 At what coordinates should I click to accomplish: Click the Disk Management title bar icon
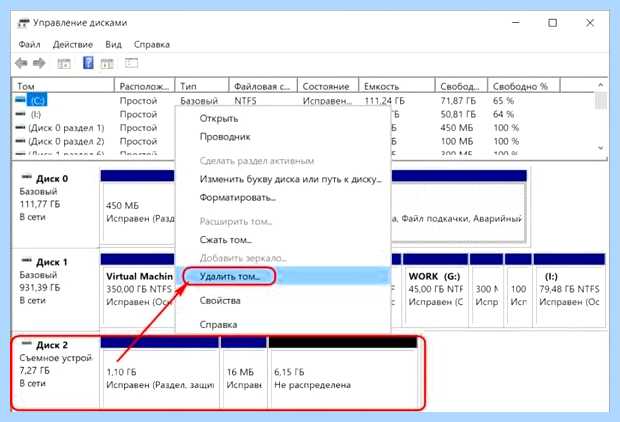(x=23, y=23)
